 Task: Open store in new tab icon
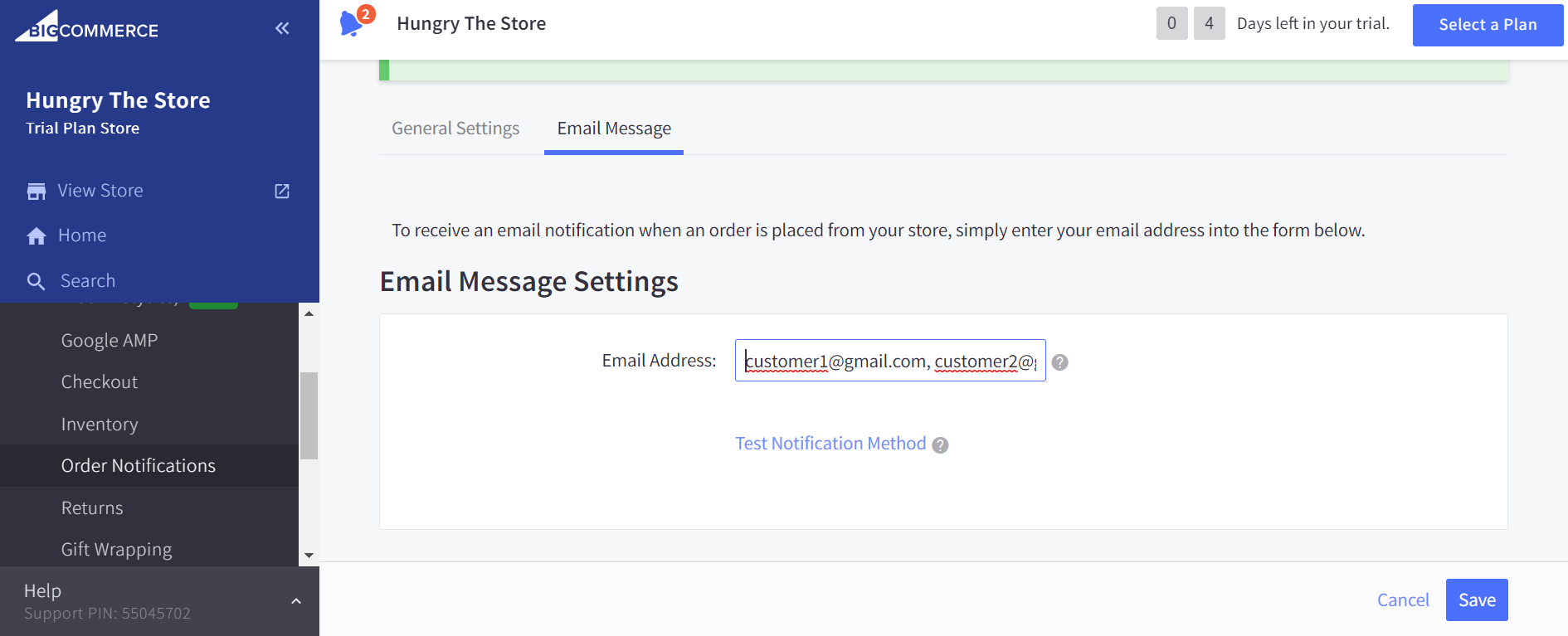[282, 192]
